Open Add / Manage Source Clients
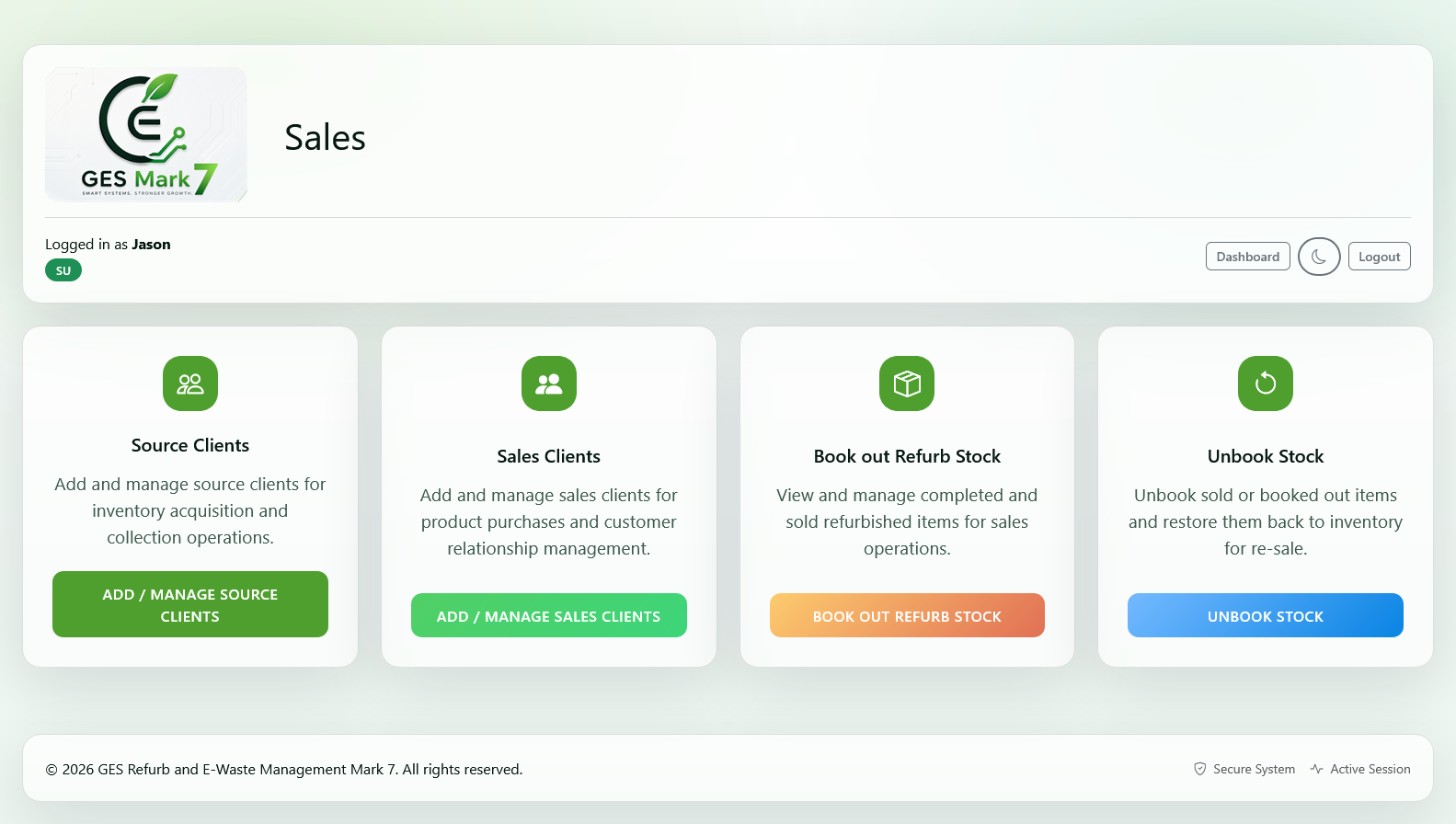 190,604
